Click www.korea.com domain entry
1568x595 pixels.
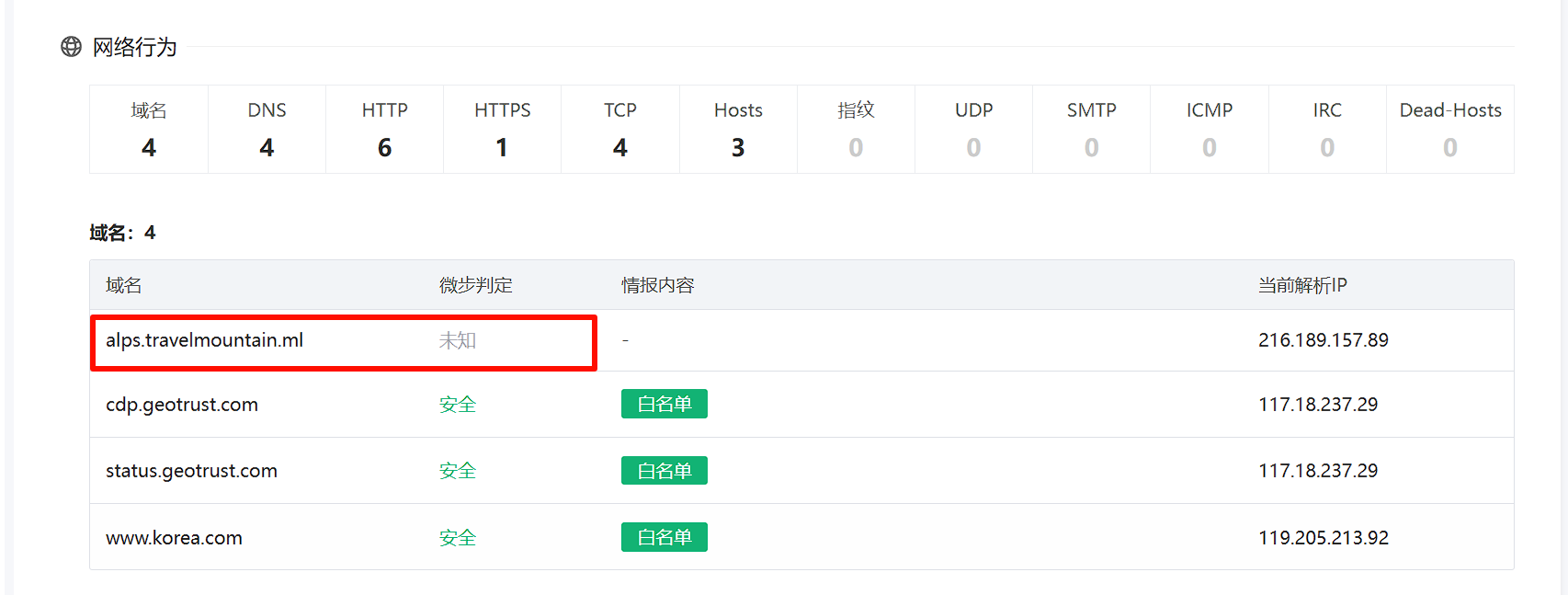coord(174,538)
